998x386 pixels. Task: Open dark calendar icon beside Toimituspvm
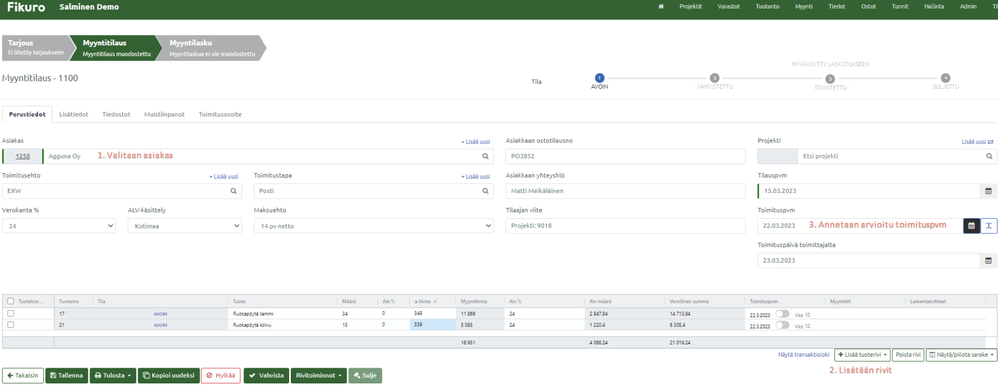pos(971,225)
